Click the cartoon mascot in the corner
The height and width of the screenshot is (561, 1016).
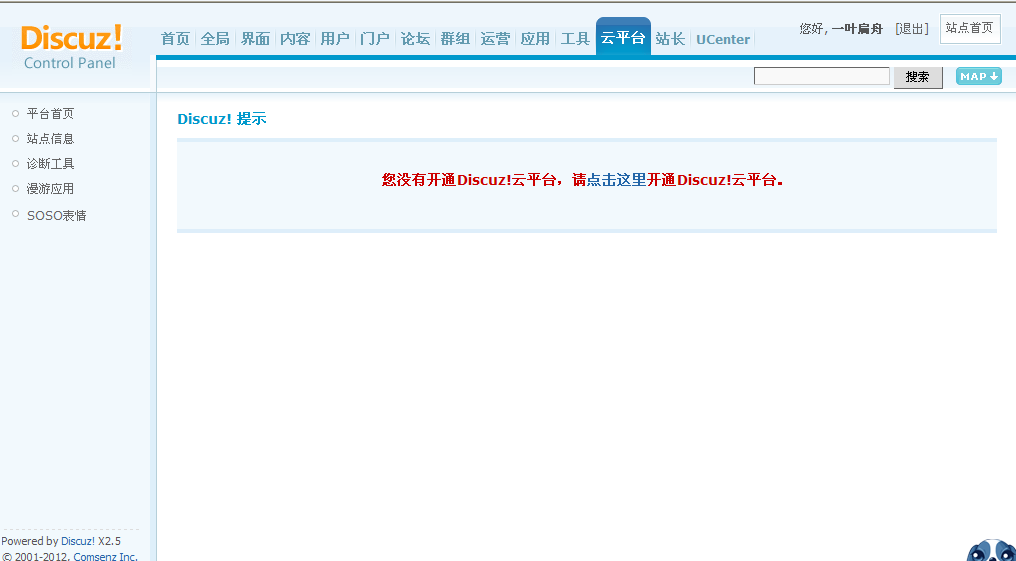click(x=991, y=551)
